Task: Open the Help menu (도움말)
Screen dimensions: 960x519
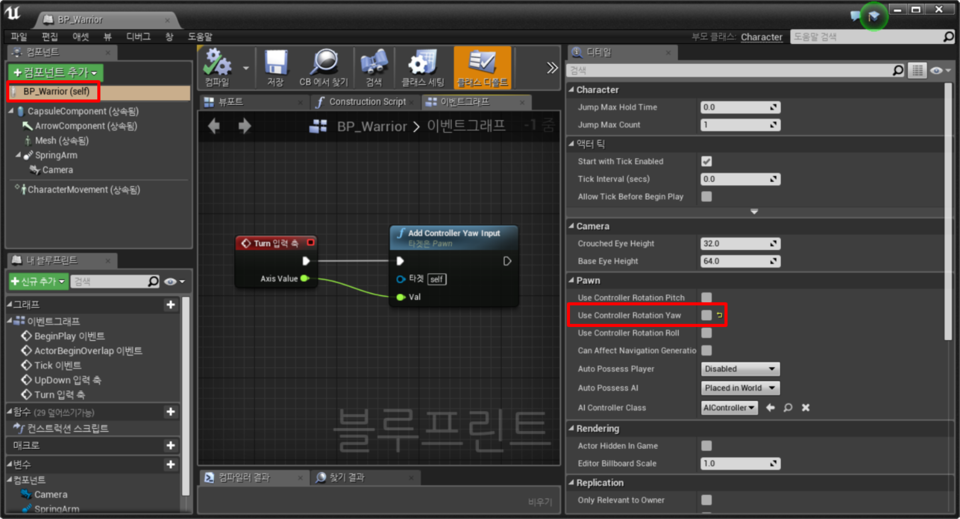Action: [x=200, y=37]
